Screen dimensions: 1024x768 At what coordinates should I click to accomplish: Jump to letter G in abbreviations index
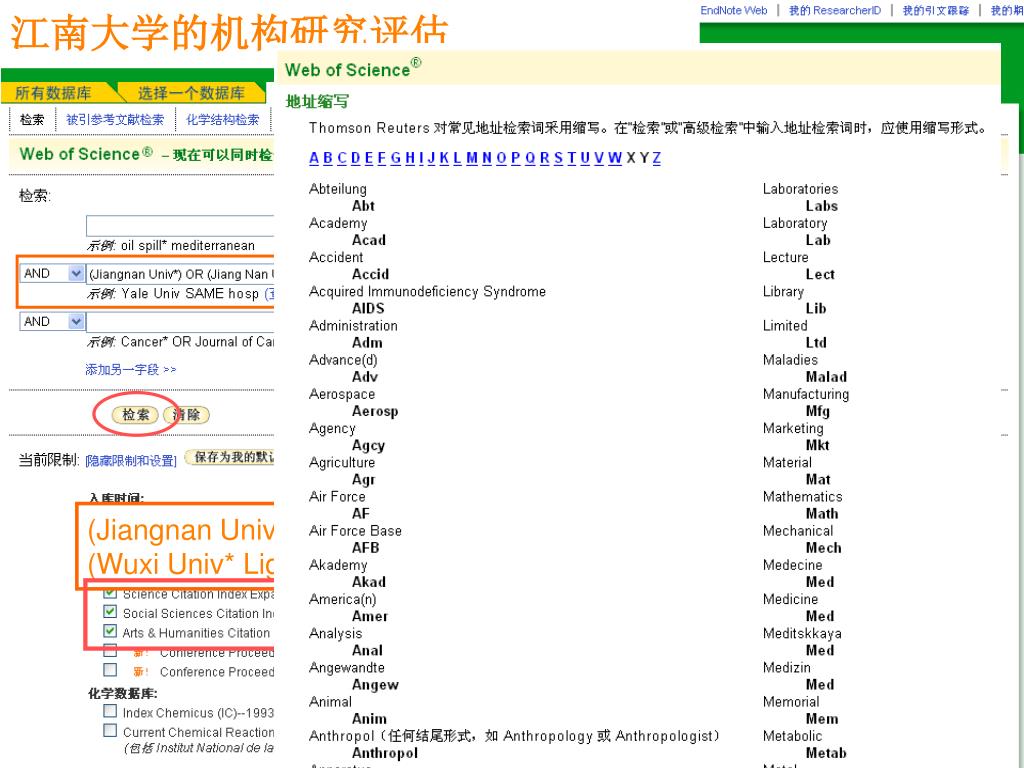396,158
